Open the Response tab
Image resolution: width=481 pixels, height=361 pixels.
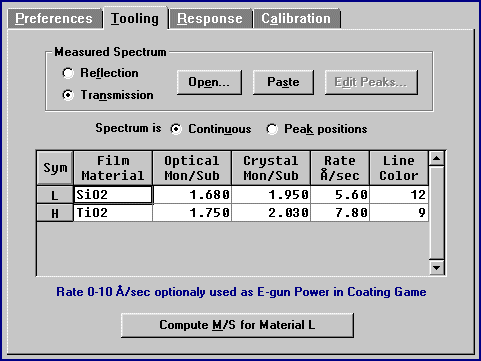210,19
